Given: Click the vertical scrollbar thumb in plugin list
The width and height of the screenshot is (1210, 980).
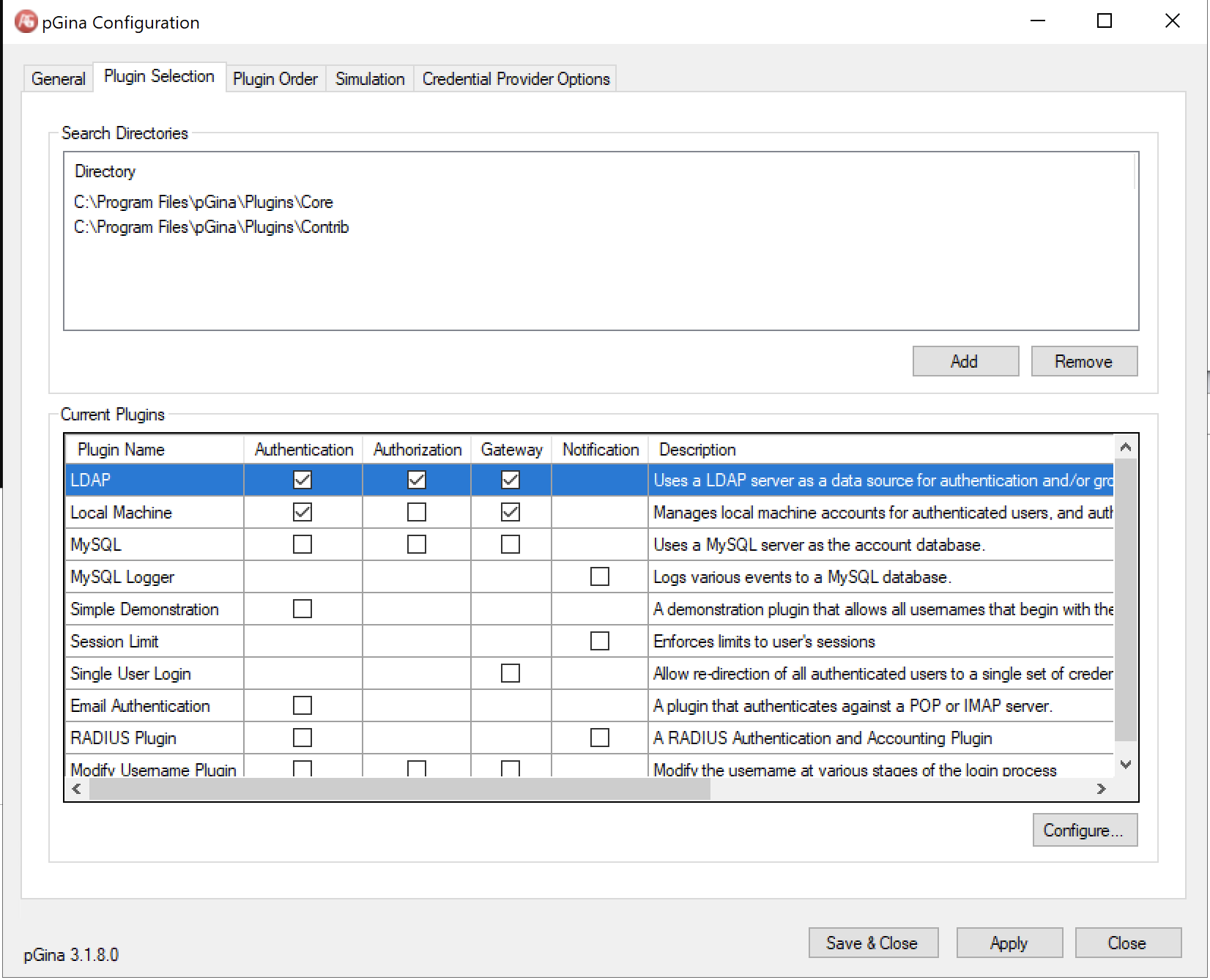Looking at the screenshot, I should pyautogui.click(x=1126, y=601).
